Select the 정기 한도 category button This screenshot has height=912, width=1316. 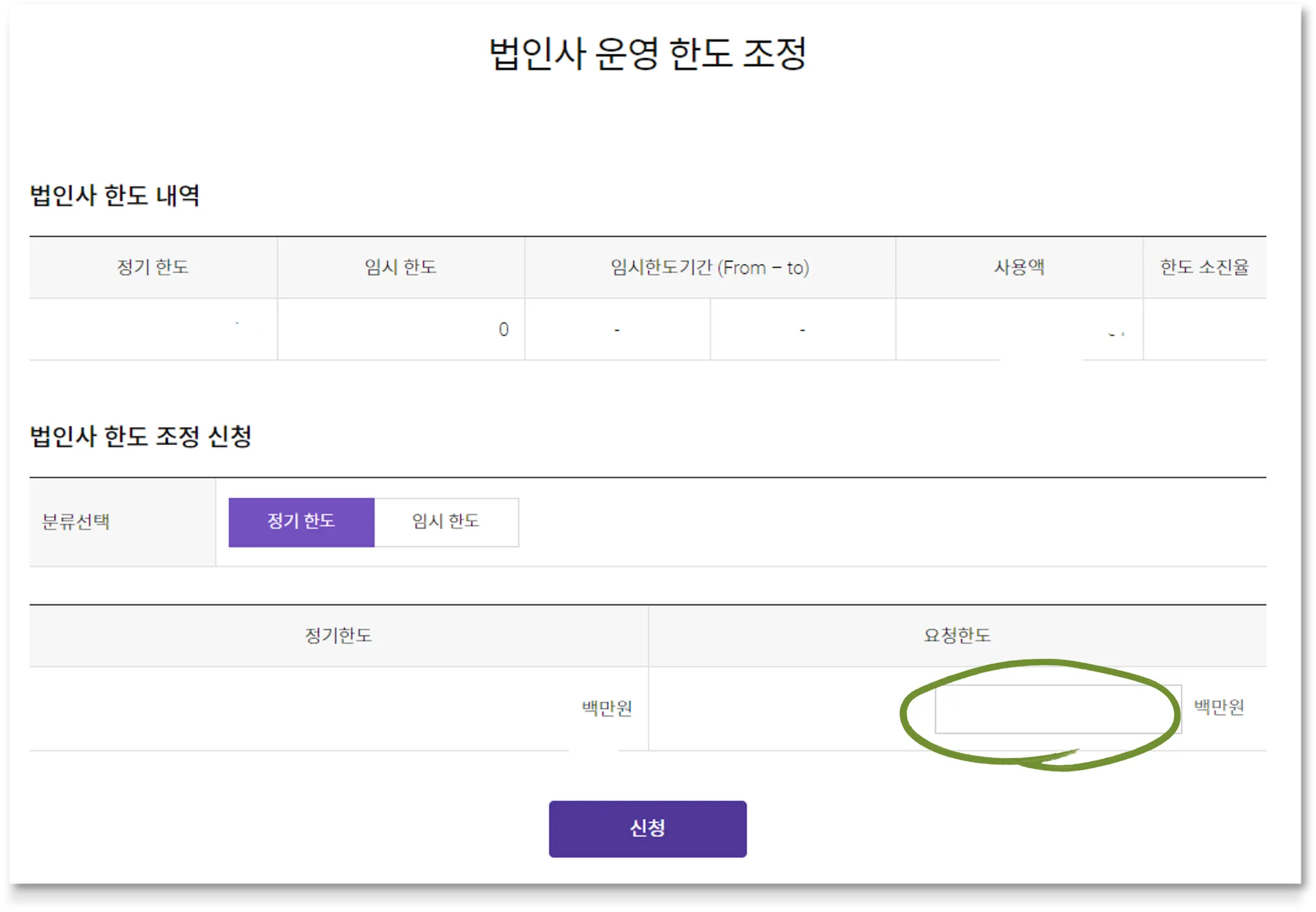301,522
